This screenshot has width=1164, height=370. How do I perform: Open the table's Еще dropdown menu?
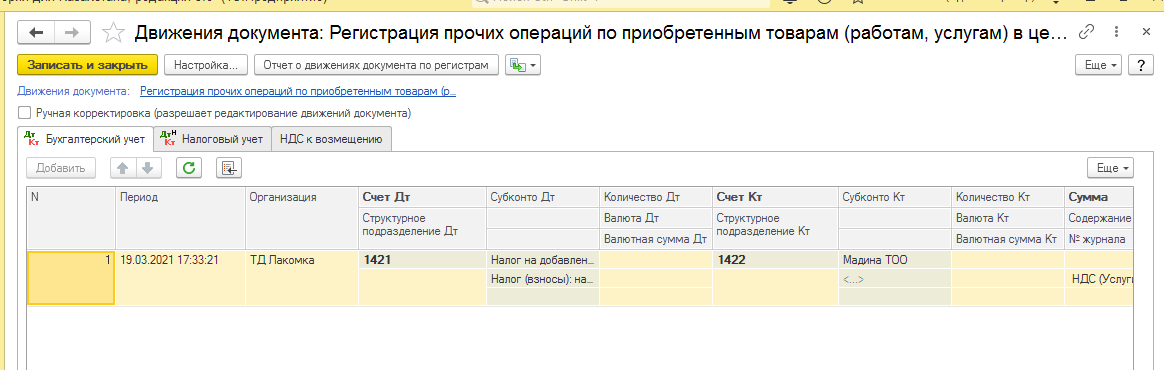click(x=1111, y=168)
